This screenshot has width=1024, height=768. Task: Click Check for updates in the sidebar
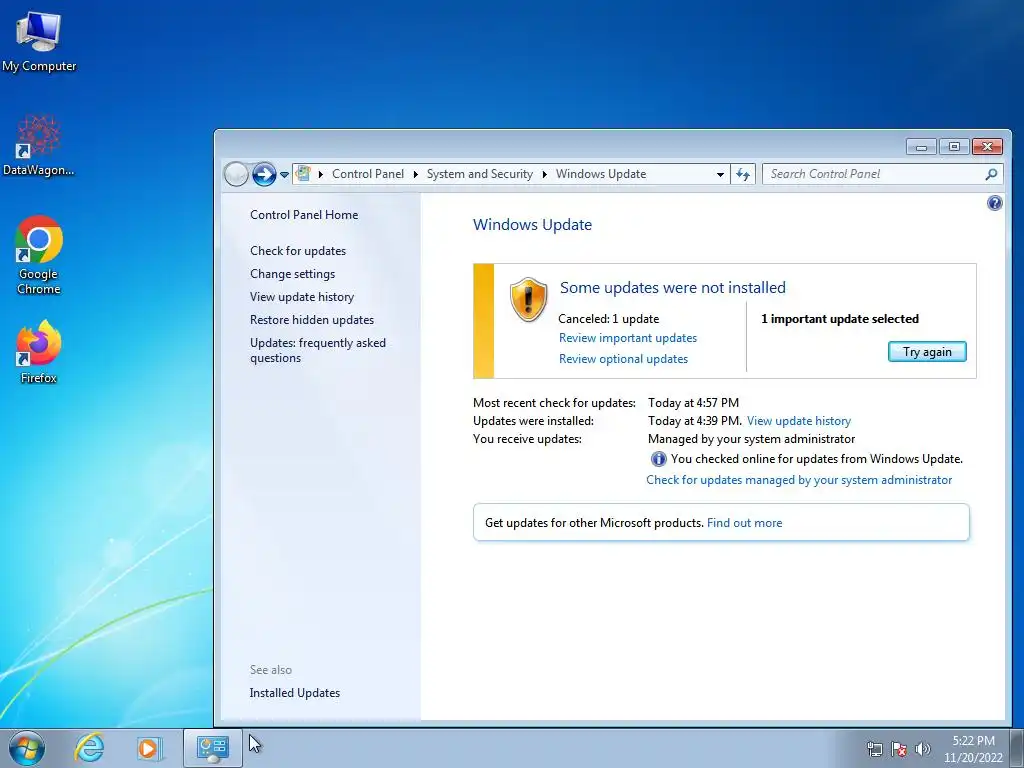tap(298, 251)
